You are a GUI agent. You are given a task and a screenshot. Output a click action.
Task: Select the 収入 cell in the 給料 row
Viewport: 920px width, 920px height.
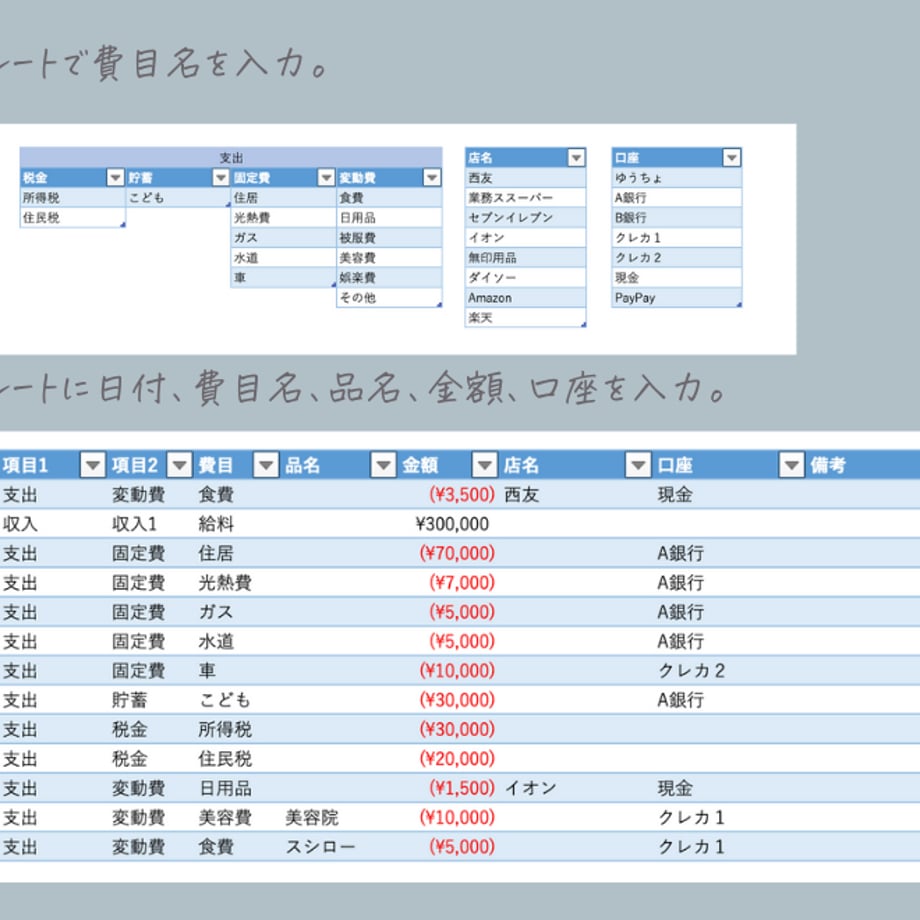tap(53, 524)
